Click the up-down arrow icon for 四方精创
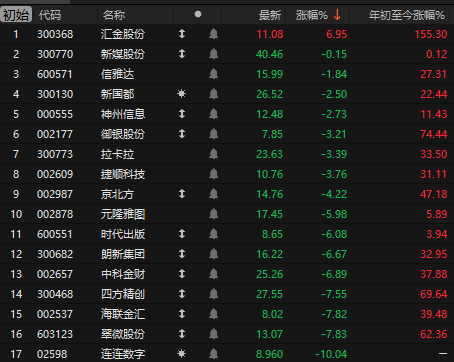The image size is (454, 362). coord(182,294)
